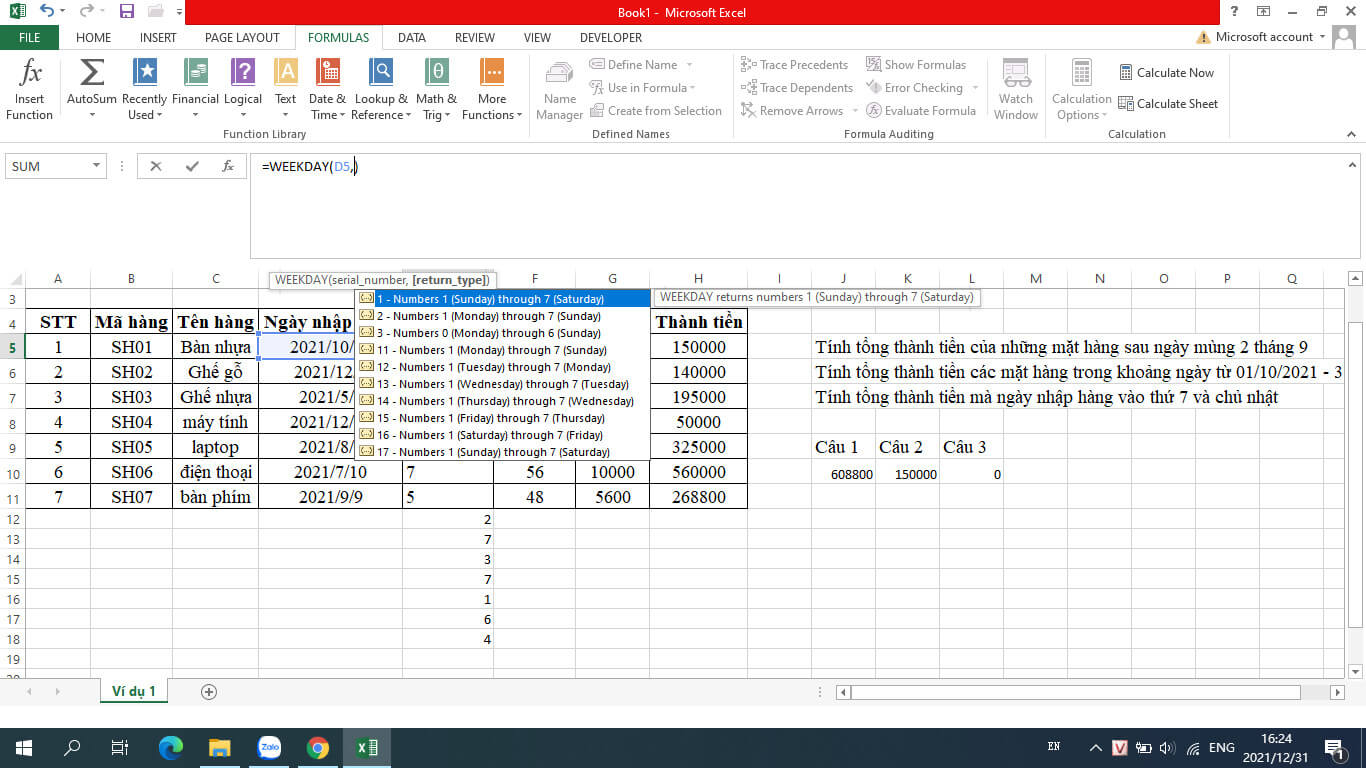Screen dimensions: 1366x768
Task: Switch to the DATA tab
Action: coord(411,38)
